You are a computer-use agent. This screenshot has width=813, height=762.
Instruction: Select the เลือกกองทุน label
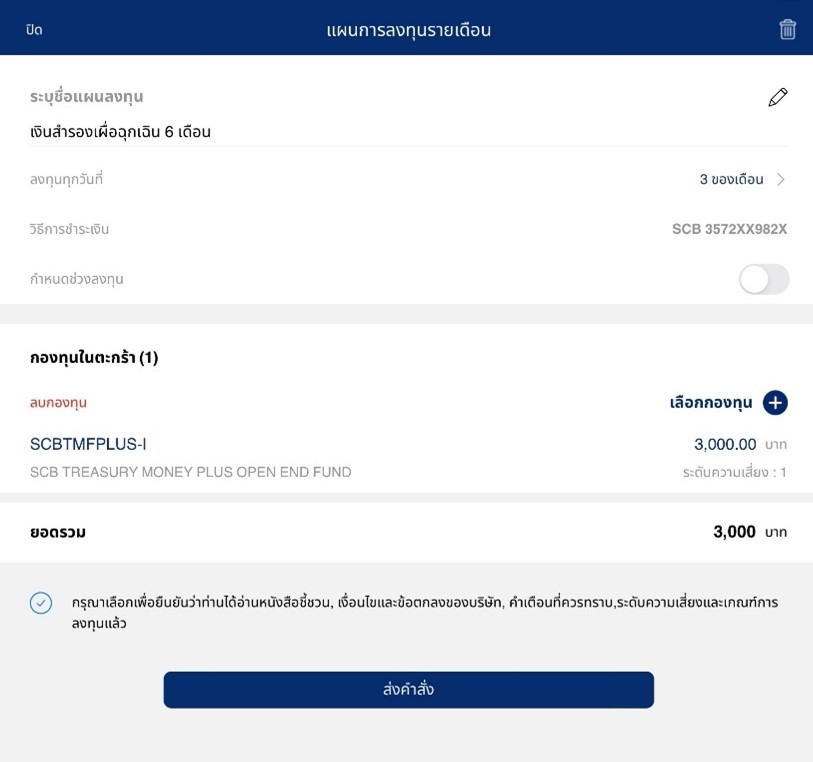(711, 403)
